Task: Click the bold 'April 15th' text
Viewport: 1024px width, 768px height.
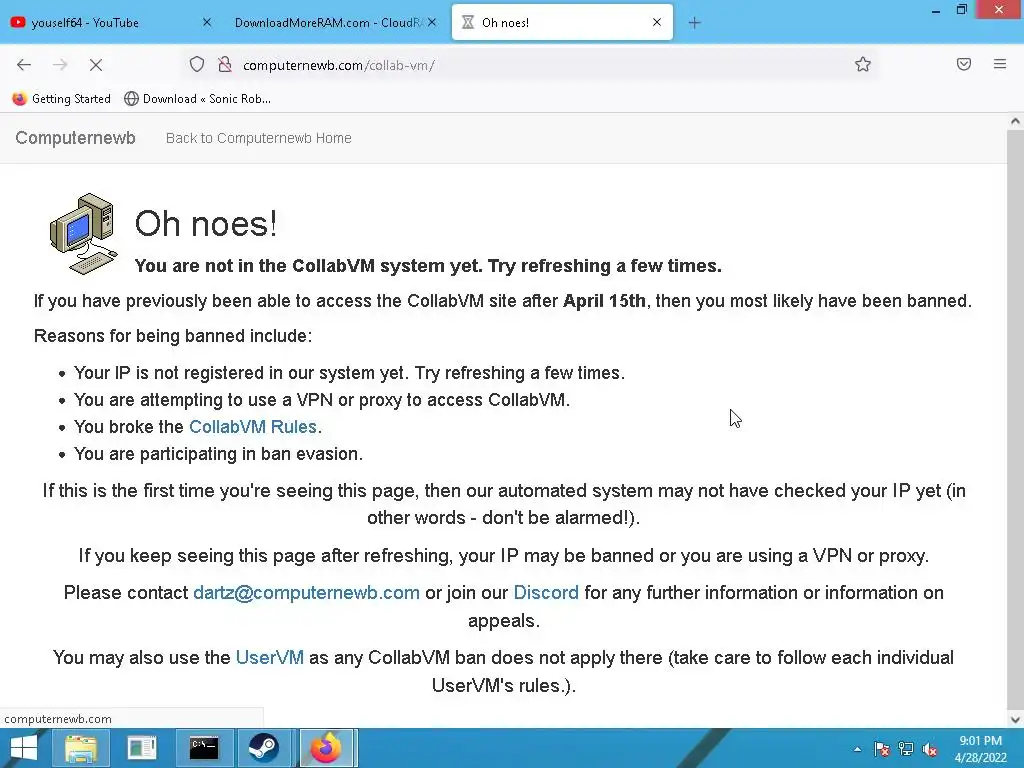Action: [x=604, y=301]
